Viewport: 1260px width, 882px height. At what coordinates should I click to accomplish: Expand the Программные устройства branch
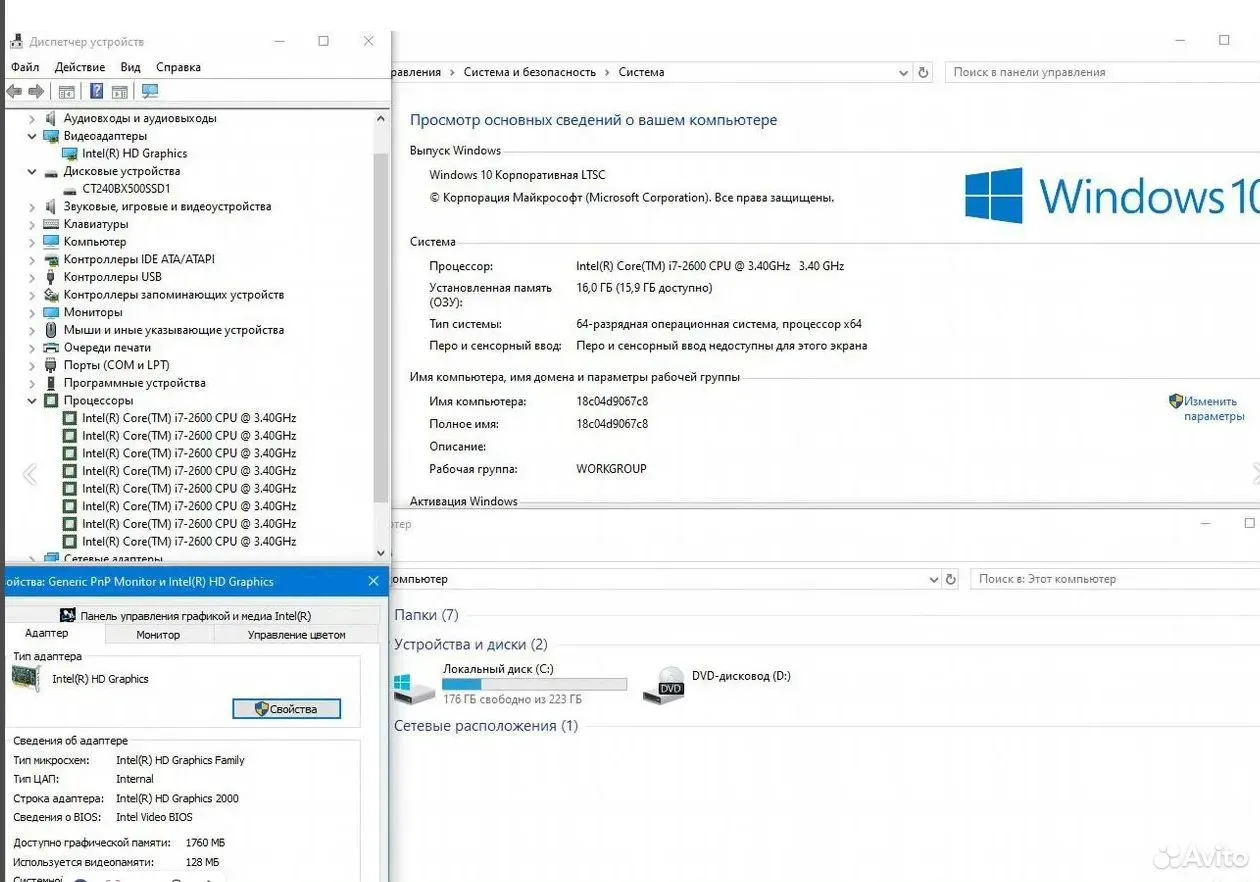point(32,383)
